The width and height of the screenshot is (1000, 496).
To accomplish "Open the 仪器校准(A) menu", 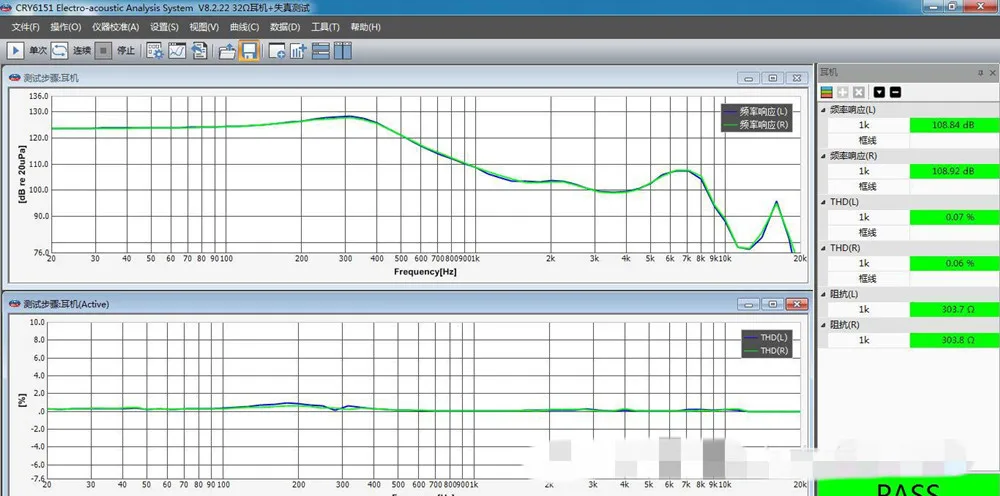I will pos(115,27).
